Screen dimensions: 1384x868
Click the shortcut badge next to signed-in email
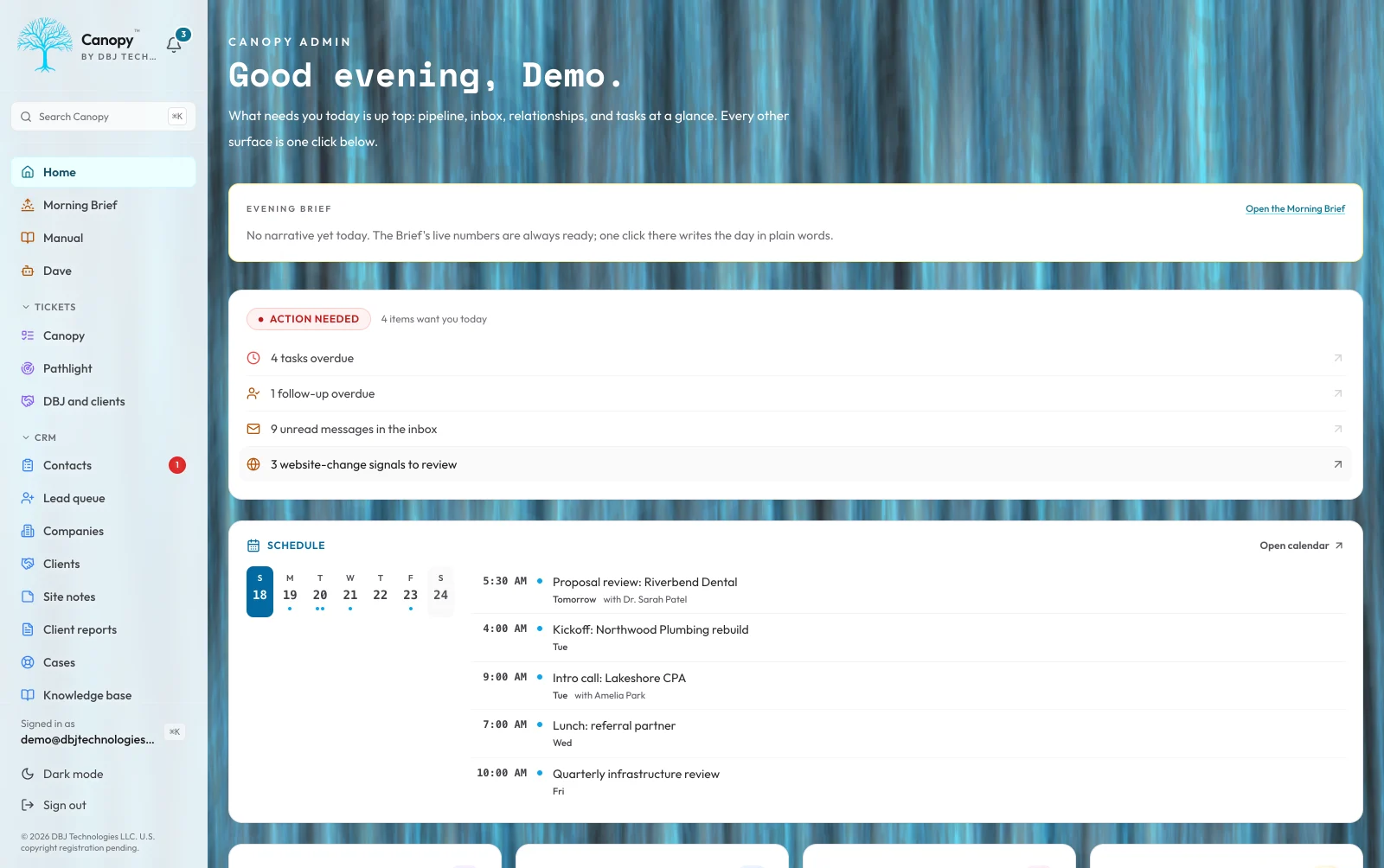click(x=175, y=732)
